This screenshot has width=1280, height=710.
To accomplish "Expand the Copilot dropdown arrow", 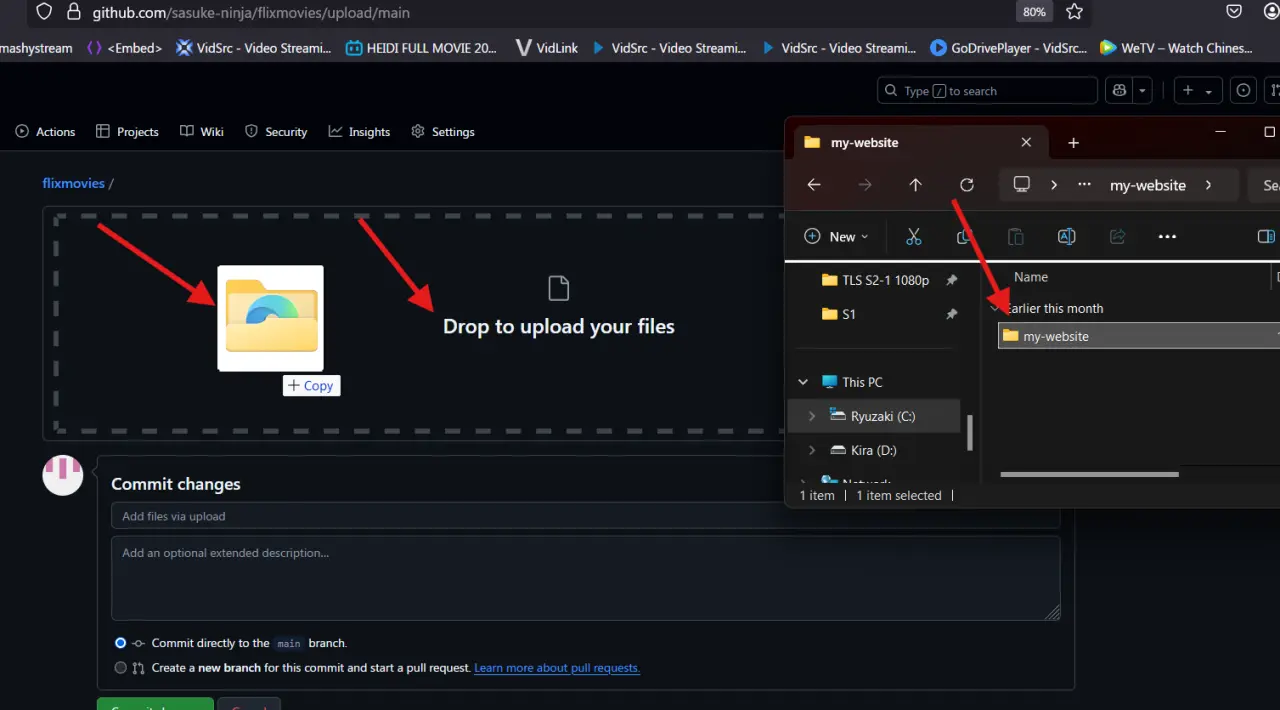I will coord(1143,91).
